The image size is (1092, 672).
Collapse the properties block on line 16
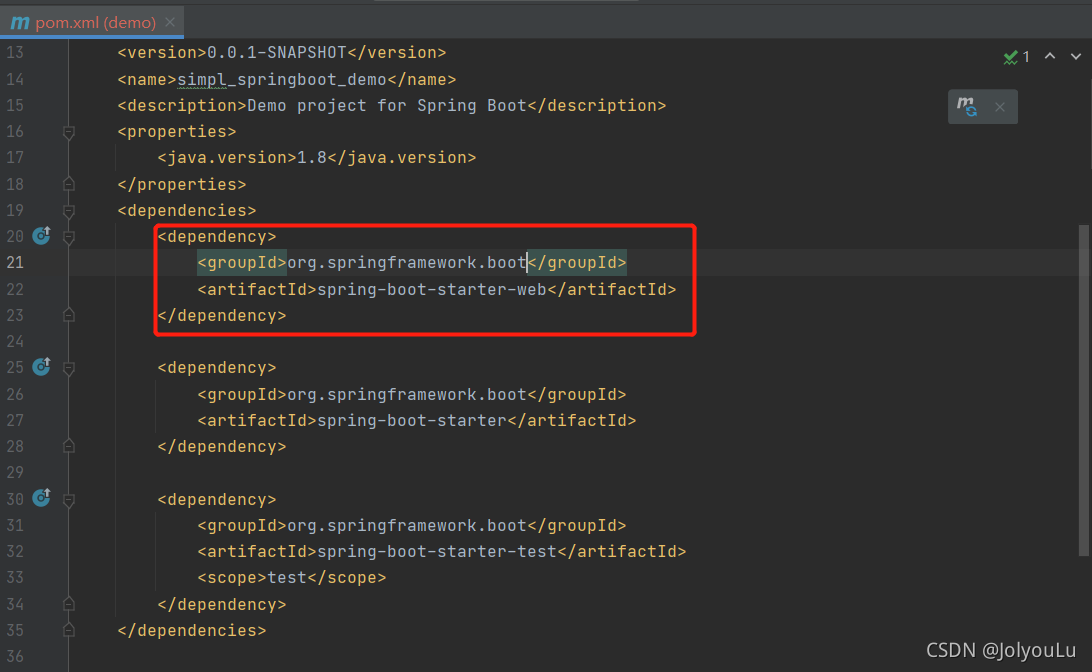coord(69,132)
